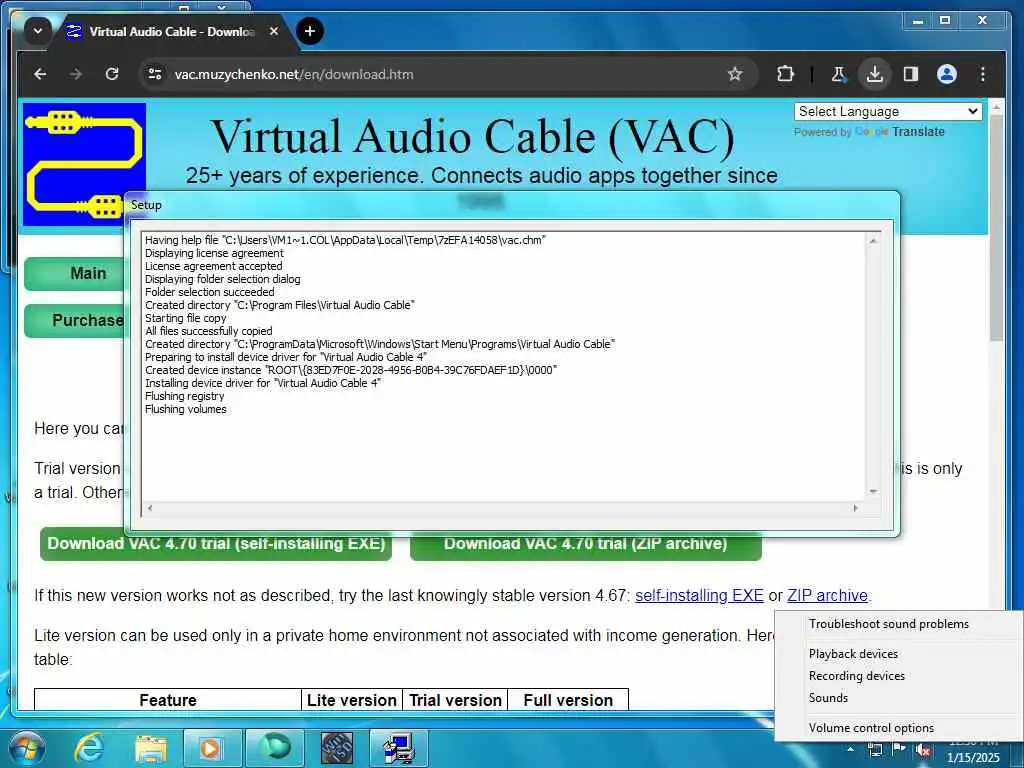The height and width of the screenshot is (768, 1024).
Task: Click the "Starting file copy" log line
Action: tap(185, 318)
